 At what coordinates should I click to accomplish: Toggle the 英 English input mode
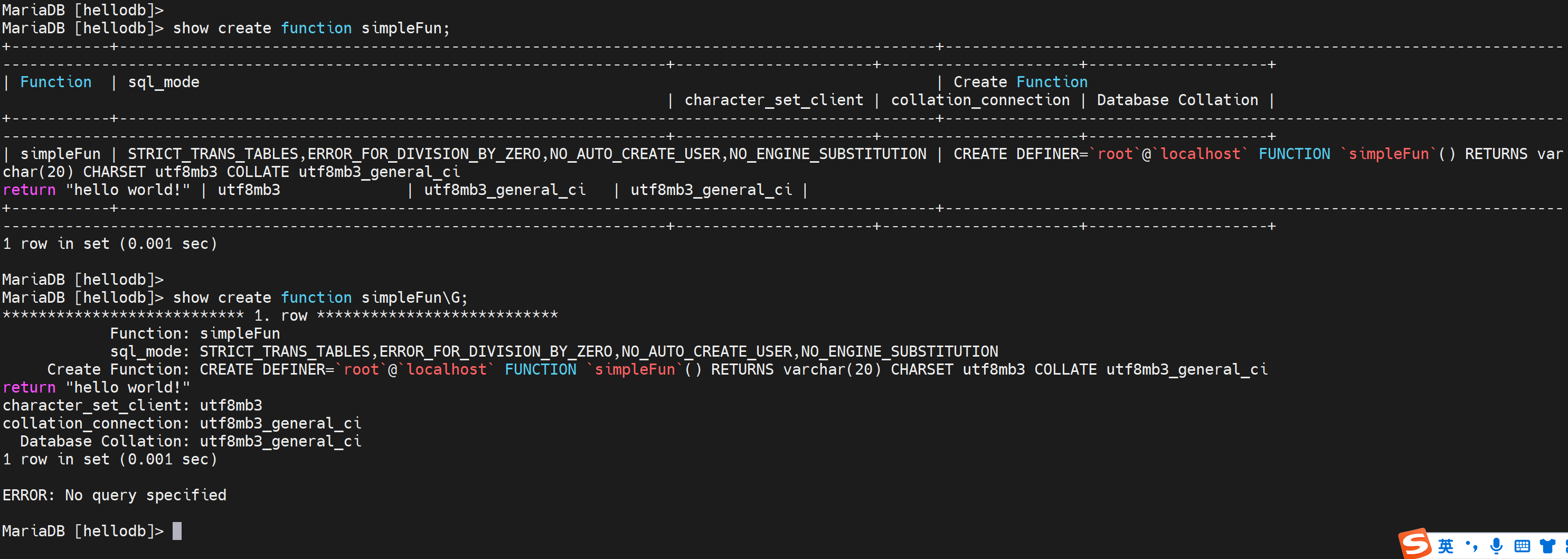click(1446, 546)
